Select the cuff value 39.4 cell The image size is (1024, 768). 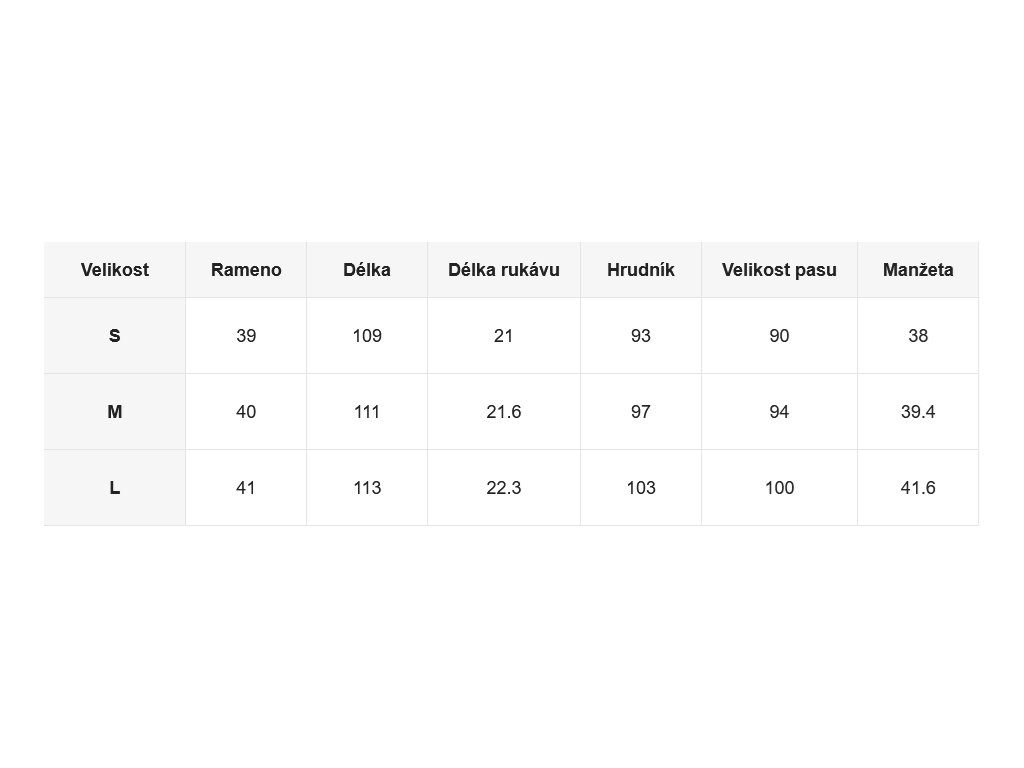tap(918, 411)
